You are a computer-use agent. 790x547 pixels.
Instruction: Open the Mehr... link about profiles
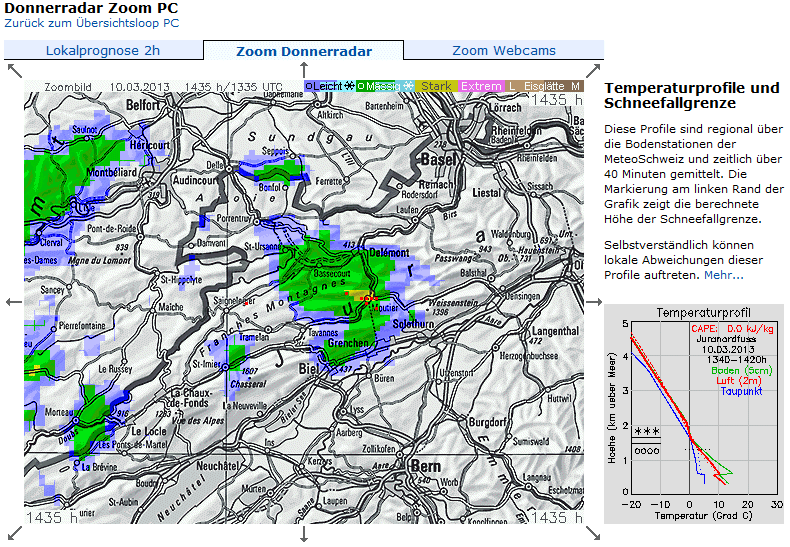tap(723, 275)
